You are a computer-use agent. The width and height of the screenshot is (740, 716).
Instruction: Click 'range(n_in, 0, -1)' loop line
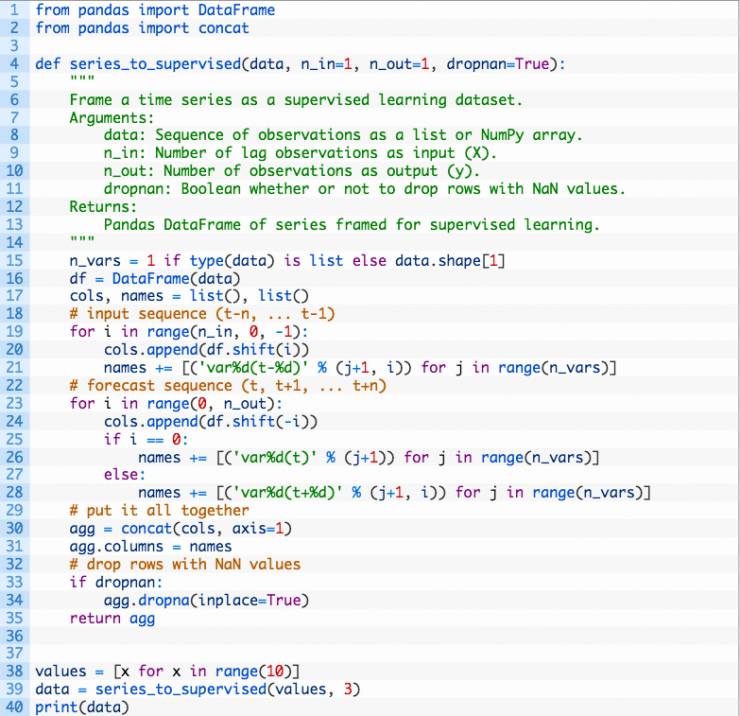click(x=189, y=332)
